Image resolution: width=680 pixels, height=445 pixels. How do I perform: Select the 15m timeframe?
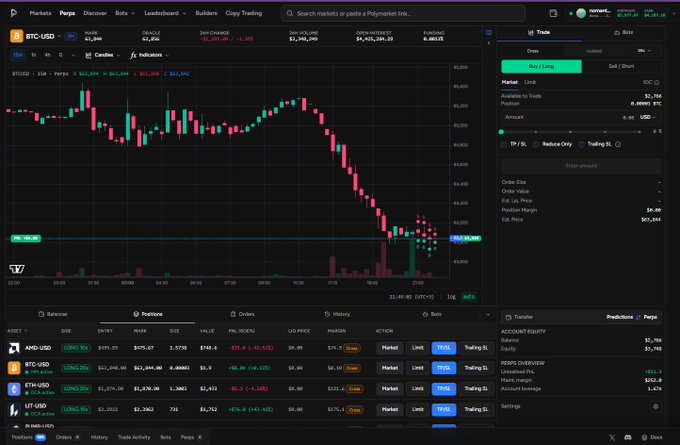(18, 55)
